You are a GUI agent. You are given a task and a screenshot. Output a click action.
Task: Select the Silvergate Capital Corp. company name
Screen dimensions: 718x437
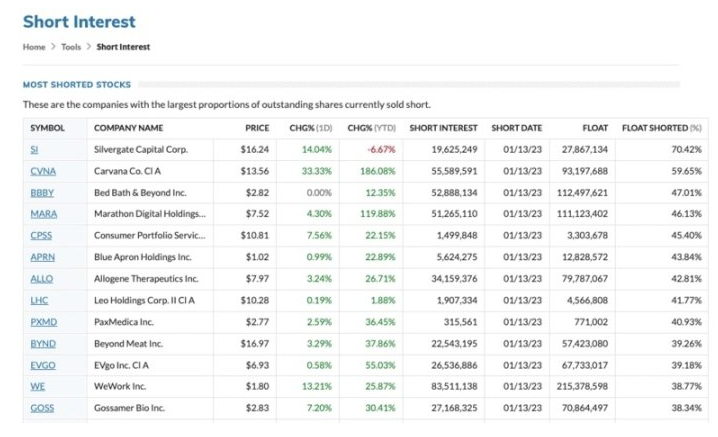coord(141,149)
